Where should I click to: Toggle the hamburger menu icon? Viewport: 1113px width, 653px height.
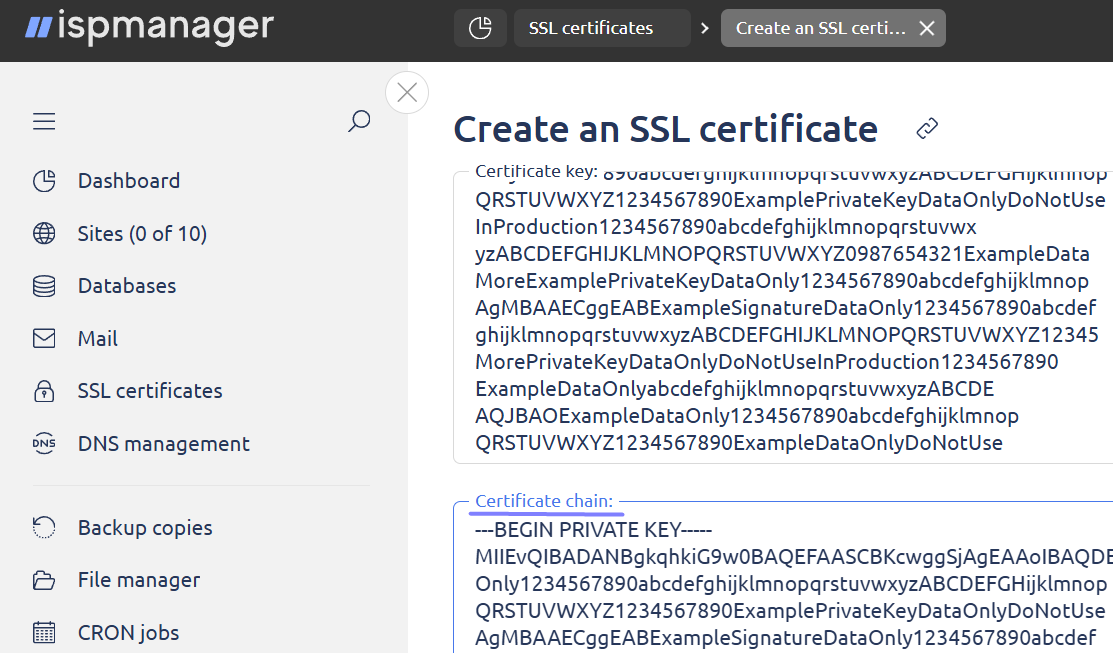click(x=44, y=122)
